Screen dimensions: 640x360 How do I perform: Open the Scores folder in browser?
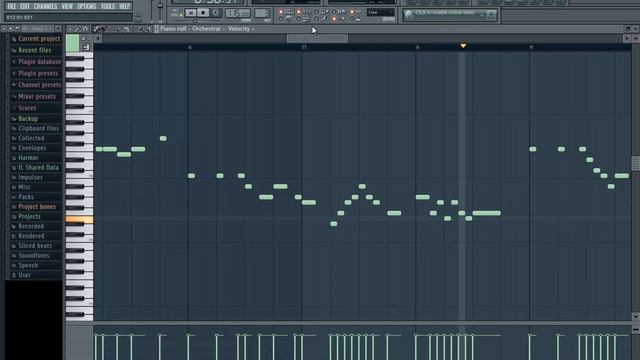(27, 108)
